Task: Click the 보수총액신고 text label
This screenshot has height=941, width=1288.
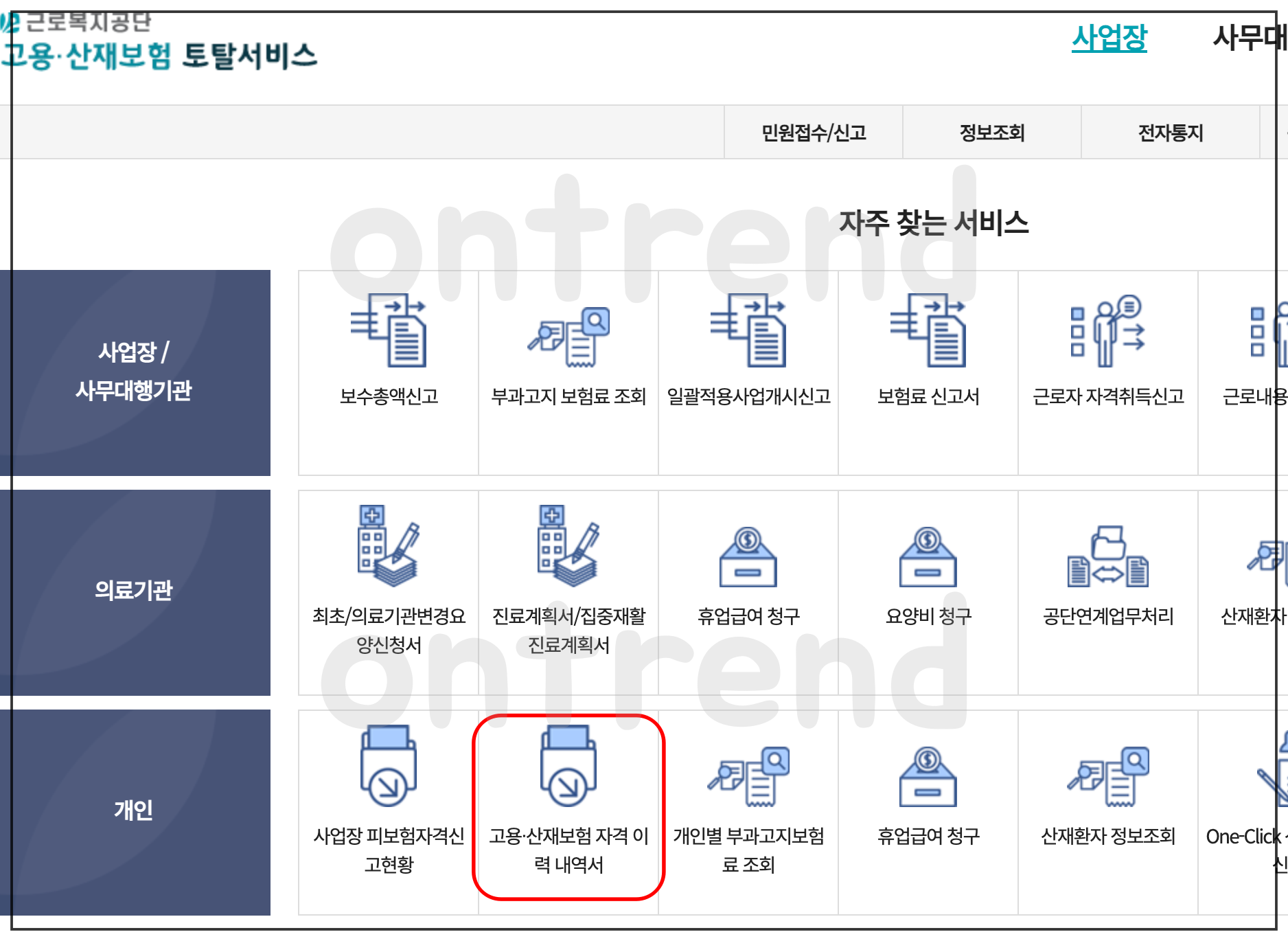Action: click(389, 396)
